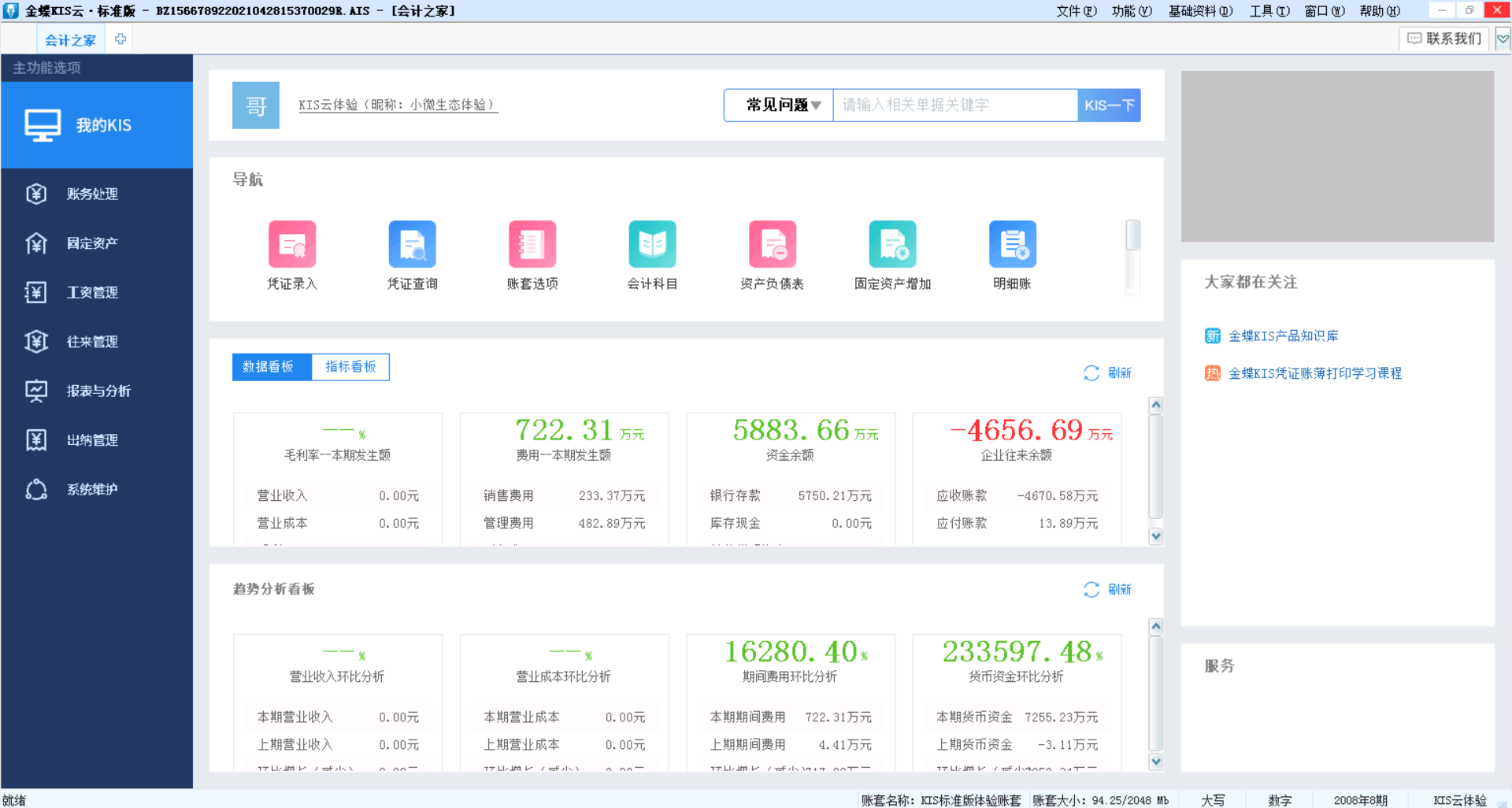The width and height of the screenshot is (1512, 808).
Task: Click the 账套选项 navigation icon
Action: pos(532,245)
